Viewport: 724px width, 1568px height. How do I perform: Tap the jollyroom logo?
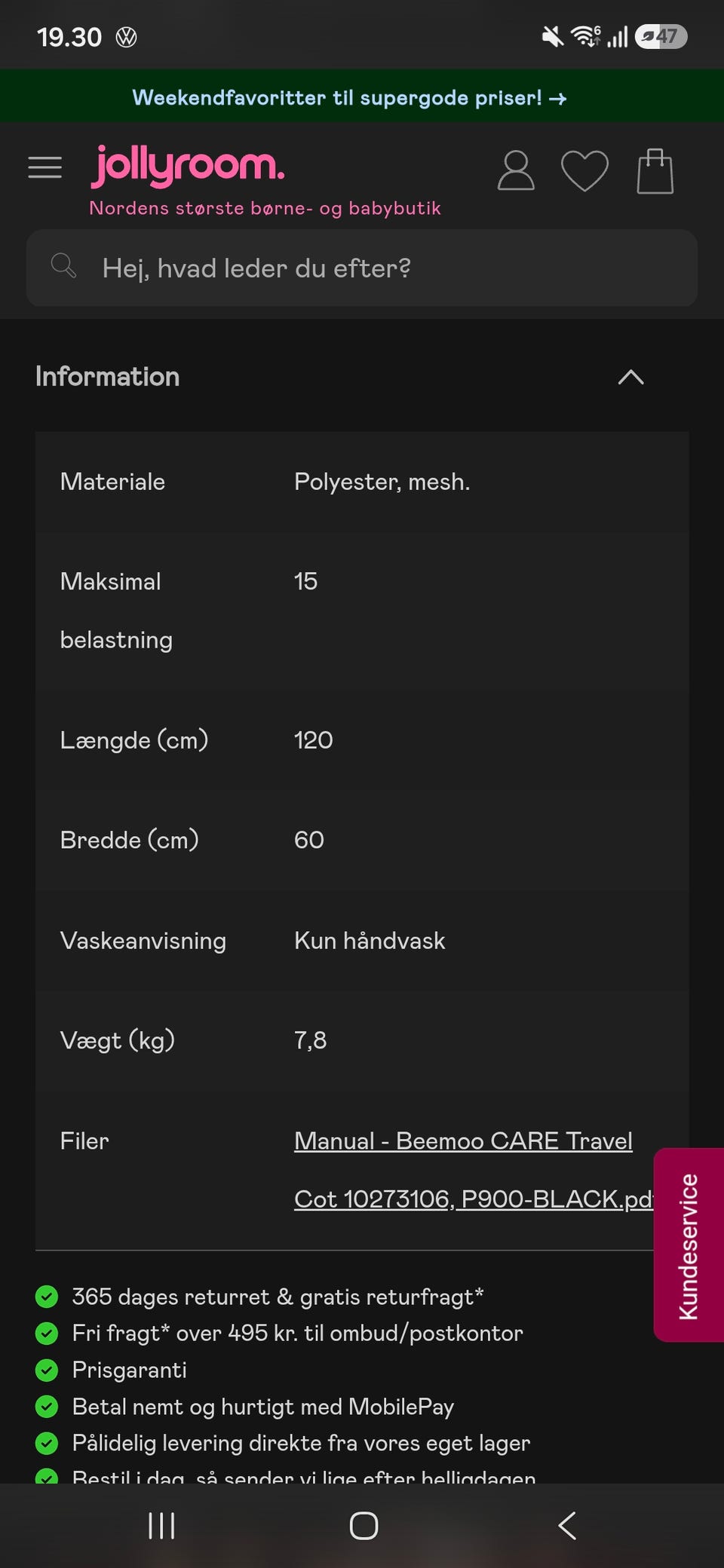(x=189, y=166)
